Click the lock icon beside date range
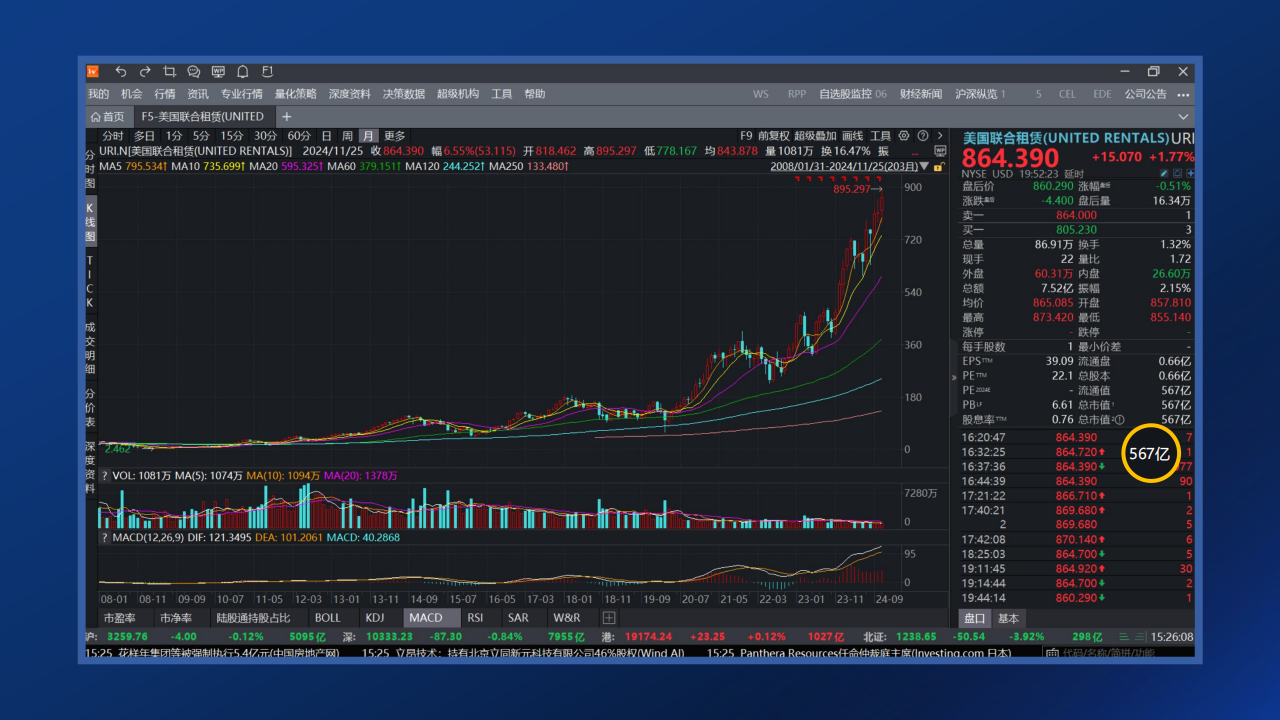Screen dimensions: 1280x720 941,166
